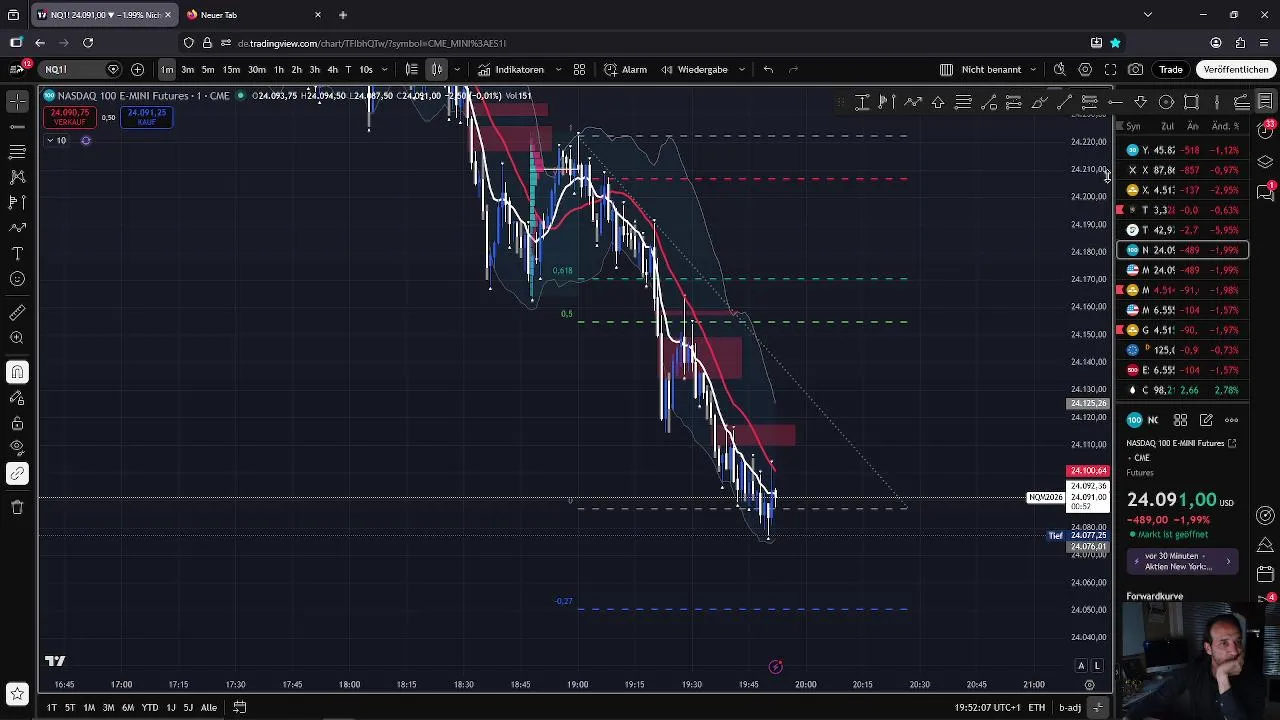Open favorites star icon at bottom left
Viewport: 1280px width, 720px height.
[x=17, y=693]
